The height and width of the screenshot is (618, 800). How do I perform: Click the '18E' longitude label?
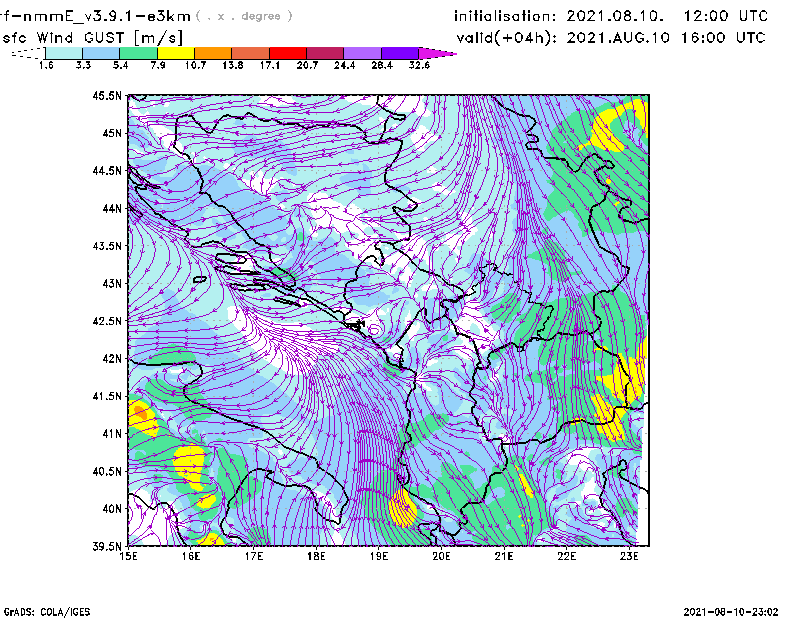(x=316, y=556)
